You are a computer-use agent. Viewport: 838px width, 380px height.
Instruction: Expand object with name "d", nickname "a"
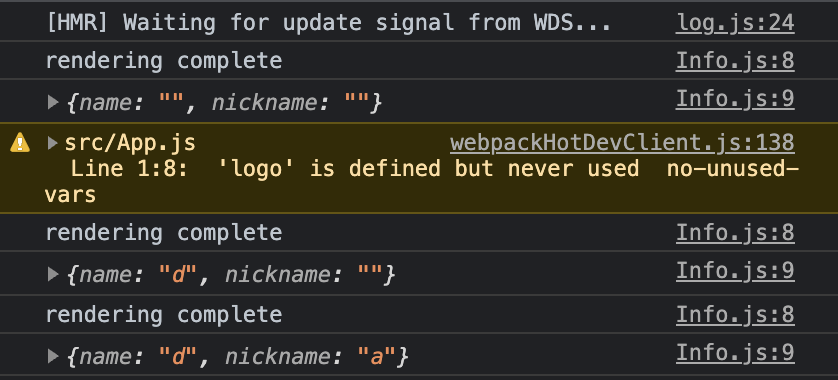coord(52,355)
